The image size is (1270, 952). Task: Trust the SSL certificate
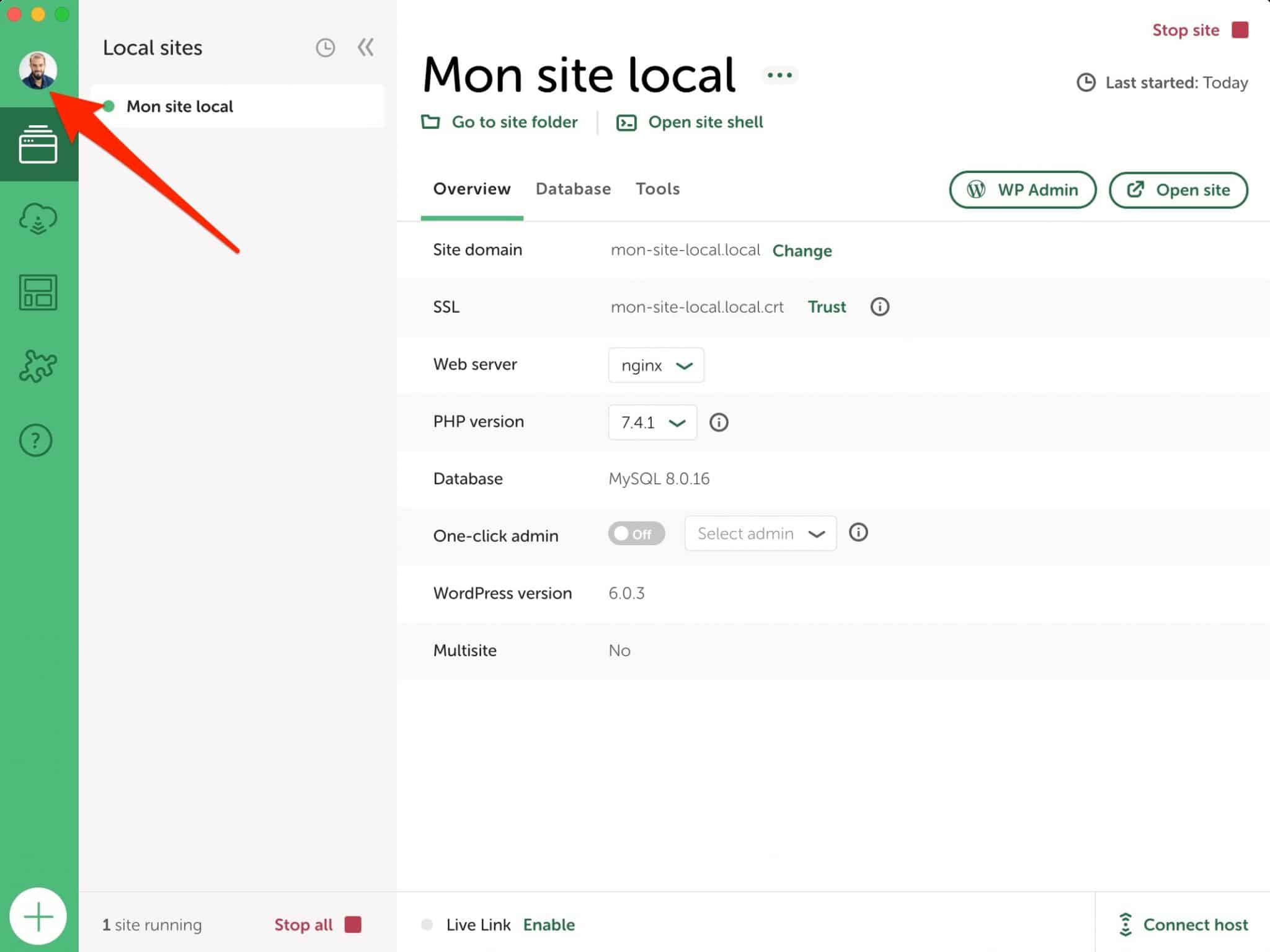pos(827,306)
